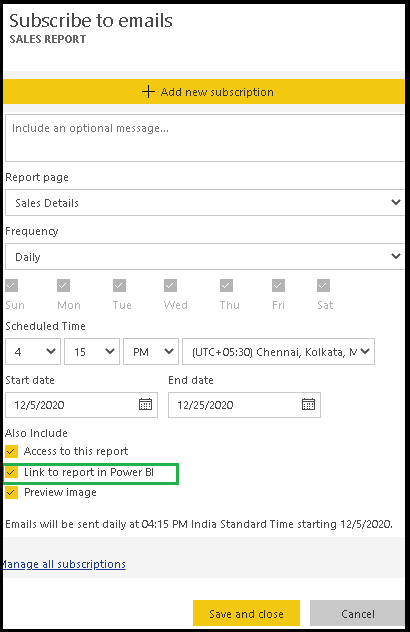Open the Frequency dropdown set to Daily

(205, 256)
